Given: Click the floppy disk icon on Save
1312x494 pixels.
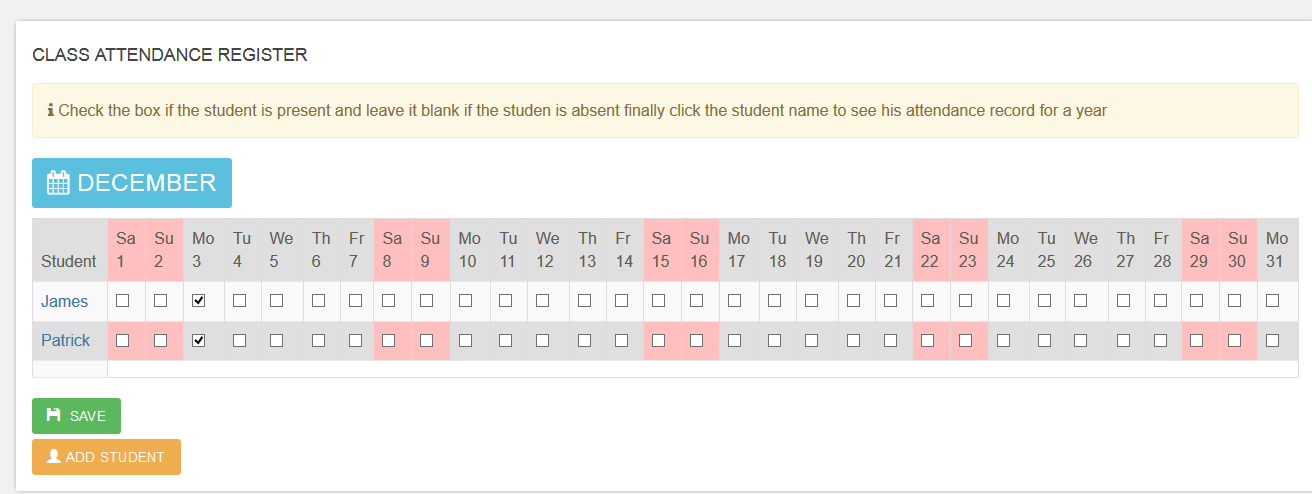Looking at the screenshot, I should click(54, 415).
